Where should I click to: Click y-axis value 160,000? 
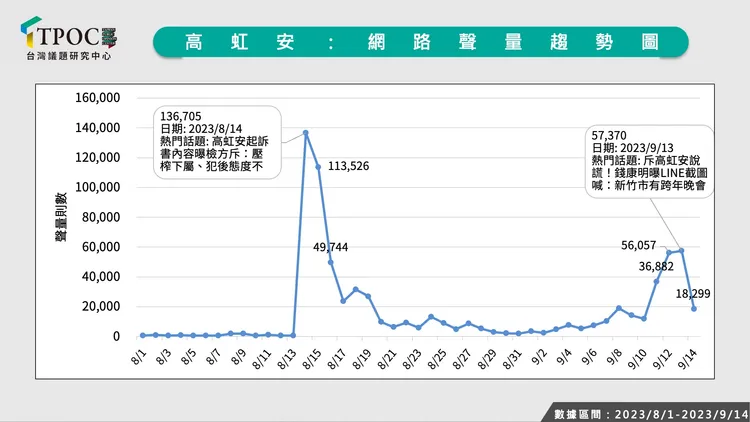98,98
